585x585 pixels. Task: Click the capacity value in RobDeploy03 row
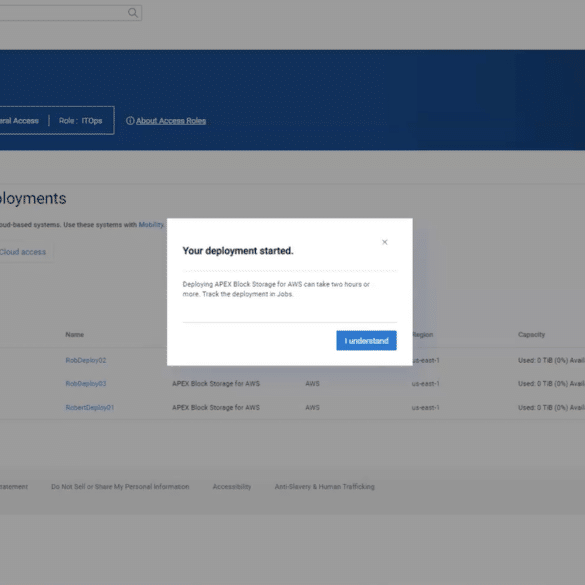tap(551, 384)
